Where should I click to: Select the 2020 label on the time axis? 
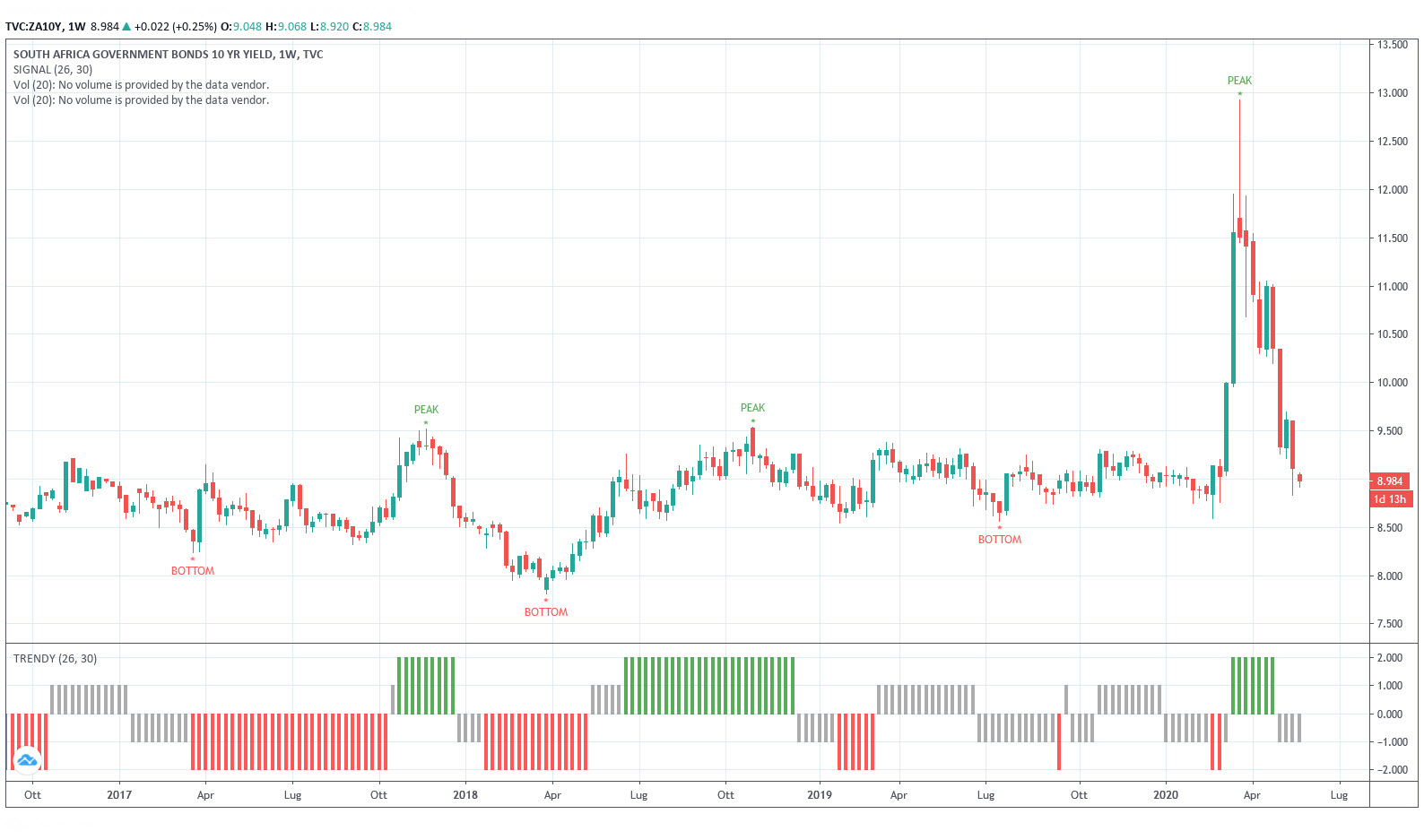[1165, 795]
